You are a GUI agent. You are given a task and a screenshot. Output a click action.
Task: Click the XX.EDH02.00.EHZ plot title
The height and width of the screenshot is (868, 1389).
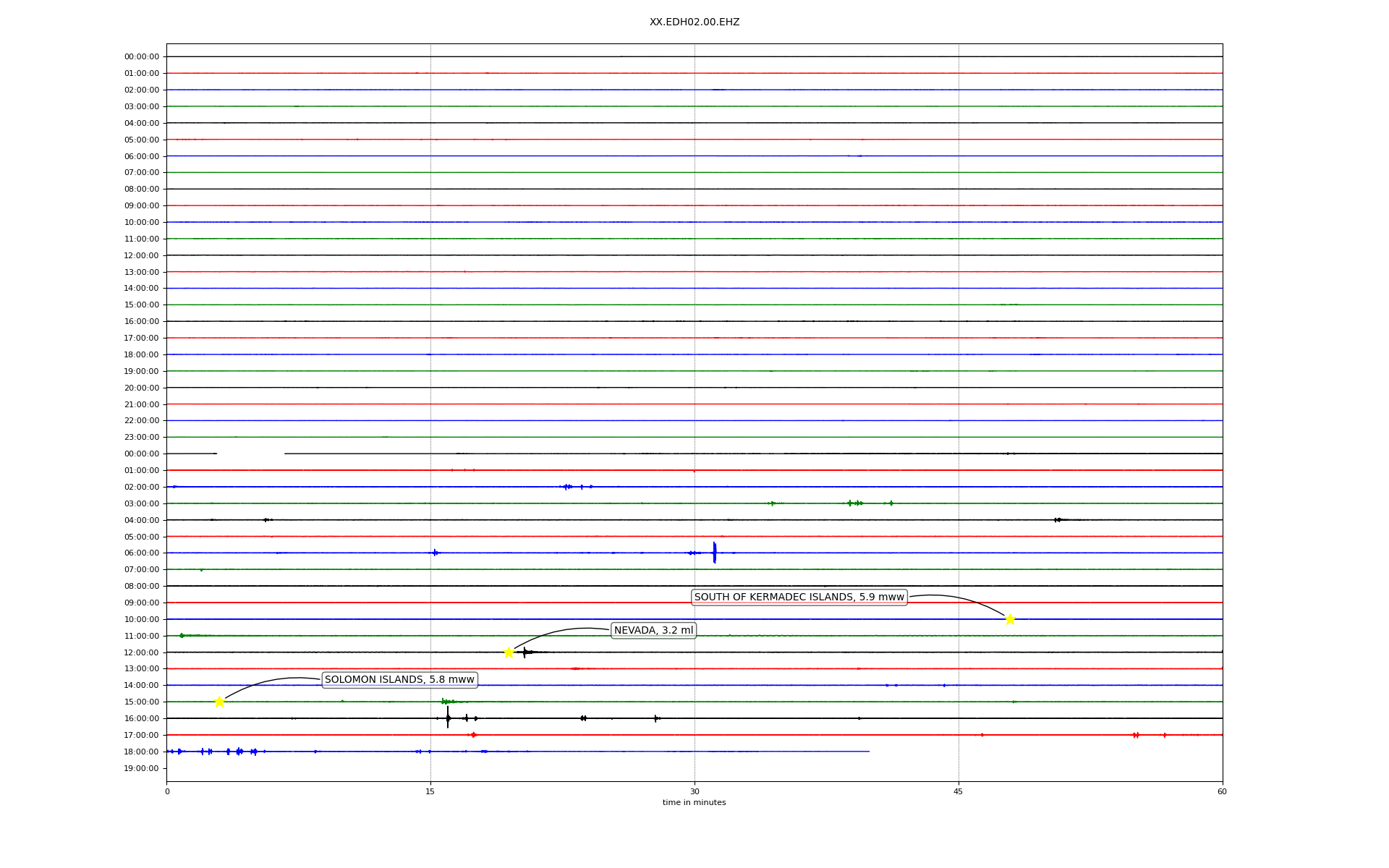[694, 22]
